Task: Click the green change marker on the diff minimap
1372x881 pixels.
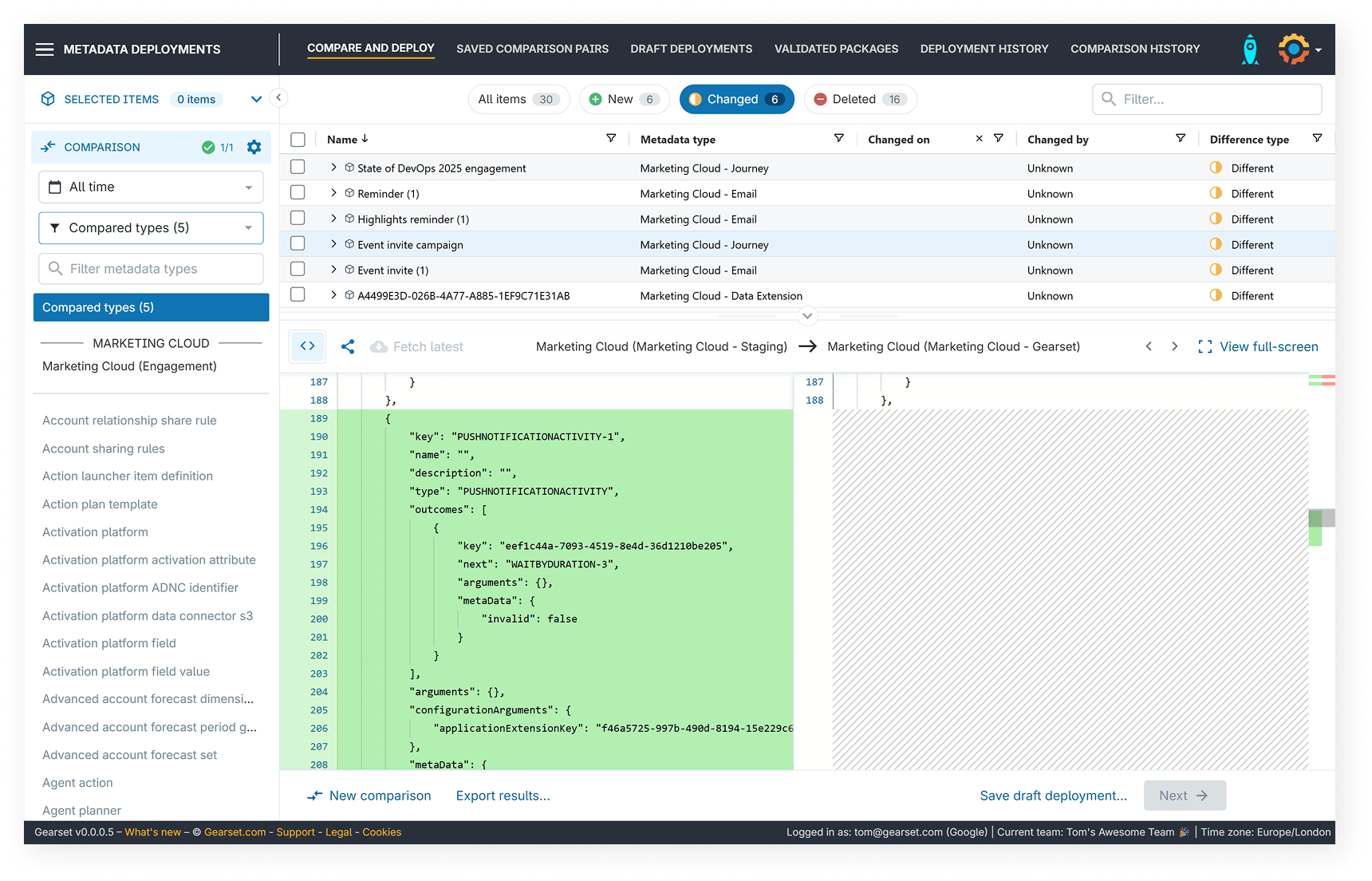Action: pyautogui.click(x=1315, y=527)
